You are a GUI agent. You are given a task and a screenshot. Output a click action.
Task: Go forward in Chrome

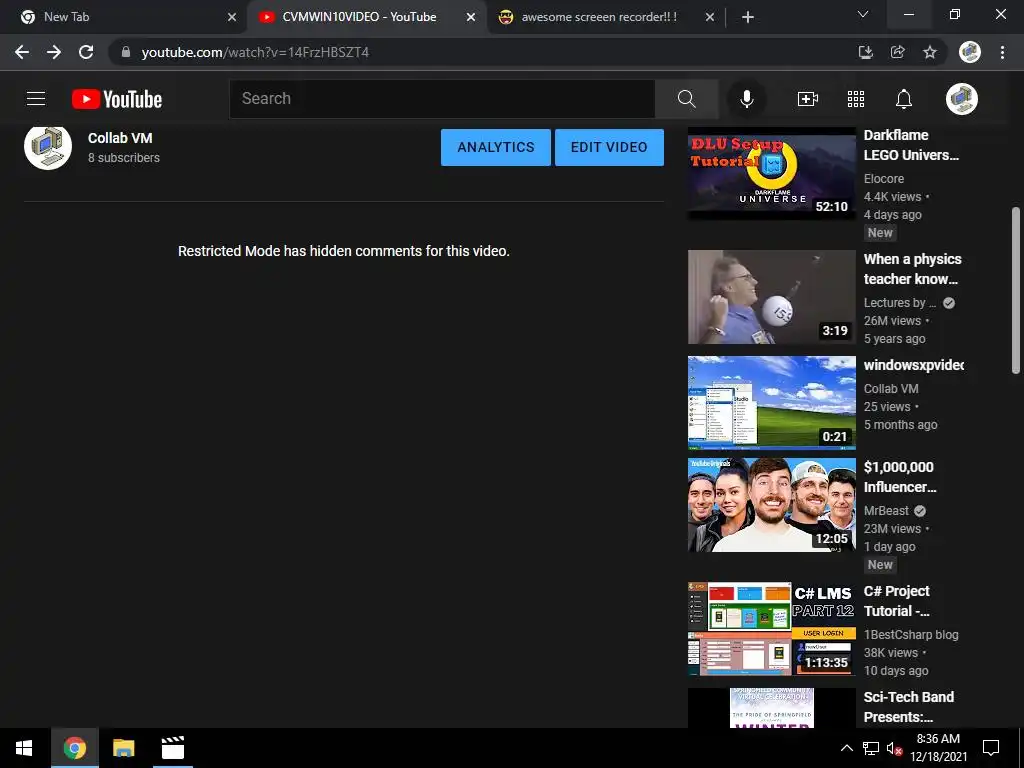point(54,52)
